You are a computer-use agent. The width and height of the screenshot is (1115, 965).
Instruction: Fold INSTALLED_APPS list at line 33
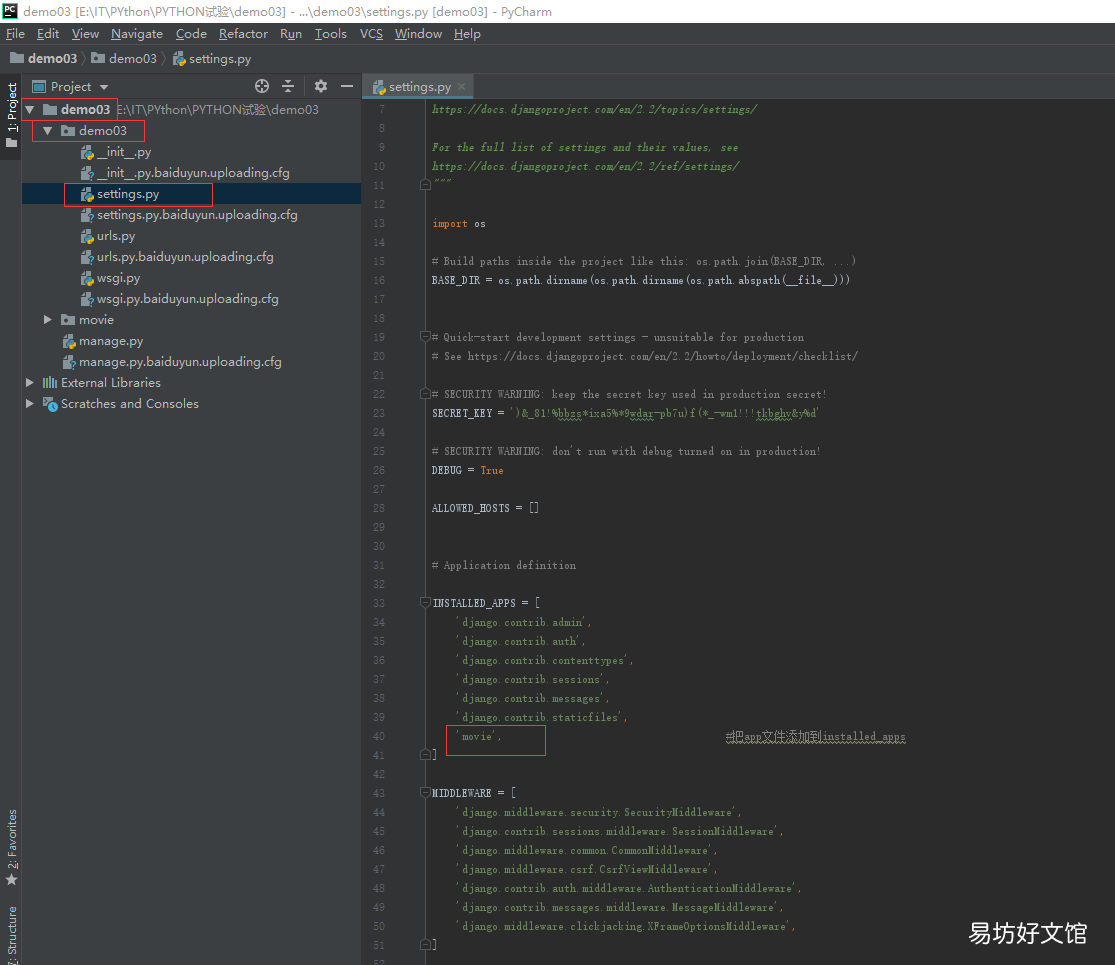[425, 602]
